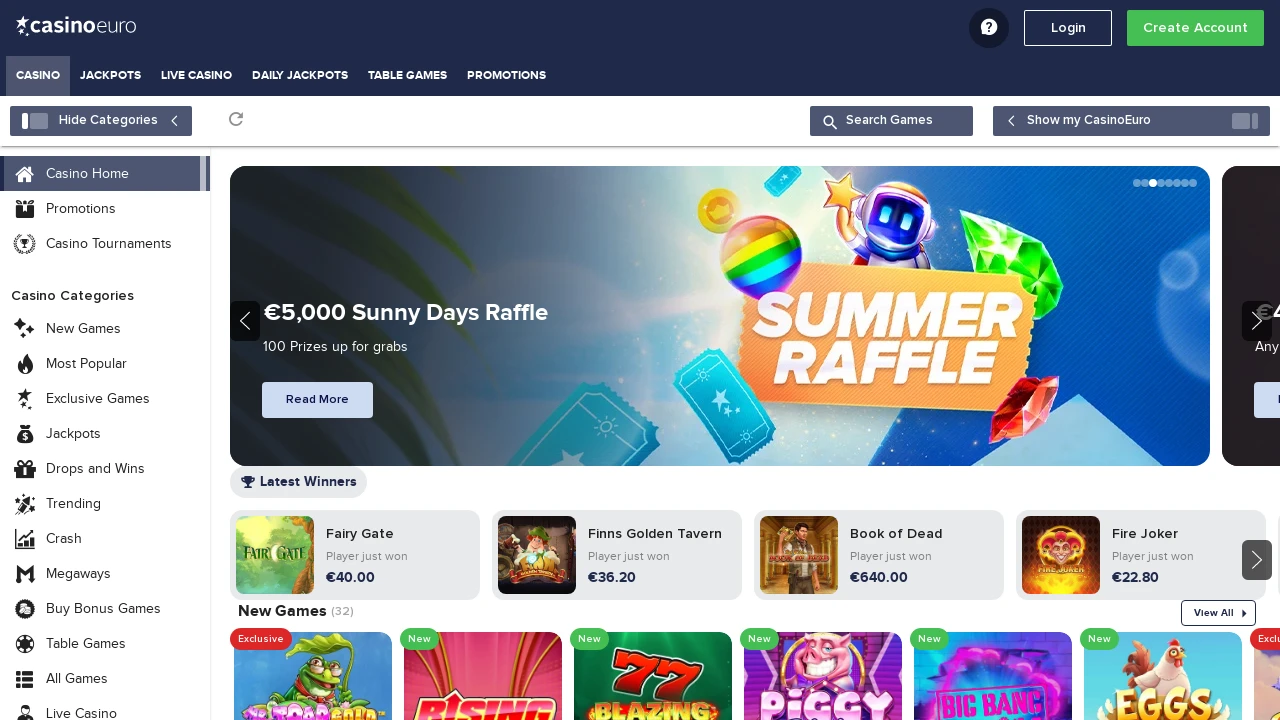Show more latest winners with arrow
The image size is (1280, 720).
[x=1257, y=560]
